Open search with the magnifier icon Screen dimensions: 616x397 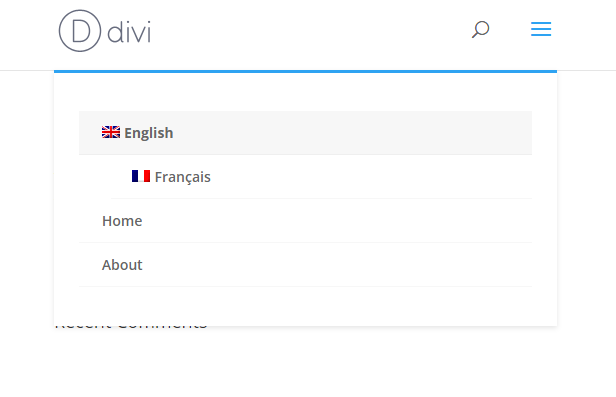click(480, 29)
